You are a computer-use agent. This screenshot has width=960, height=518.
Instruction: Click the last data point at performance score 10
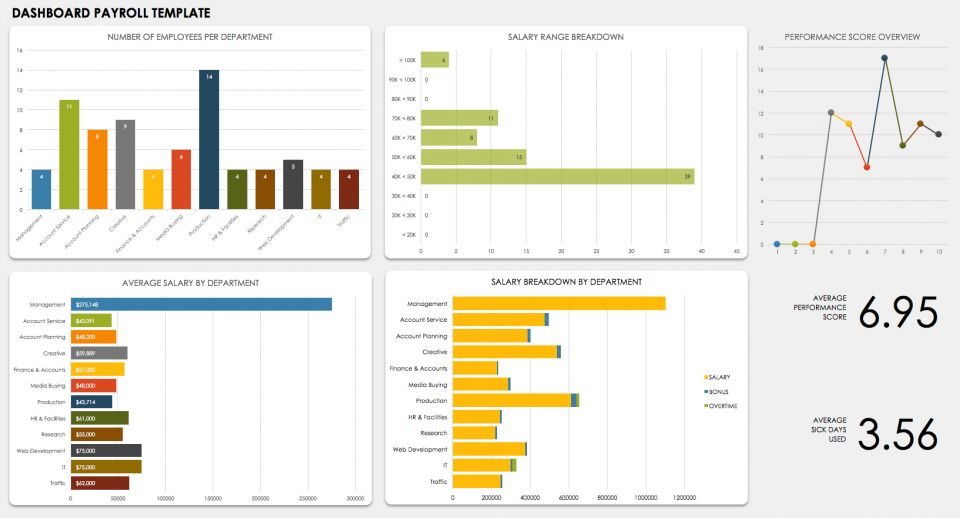(938, 134)
